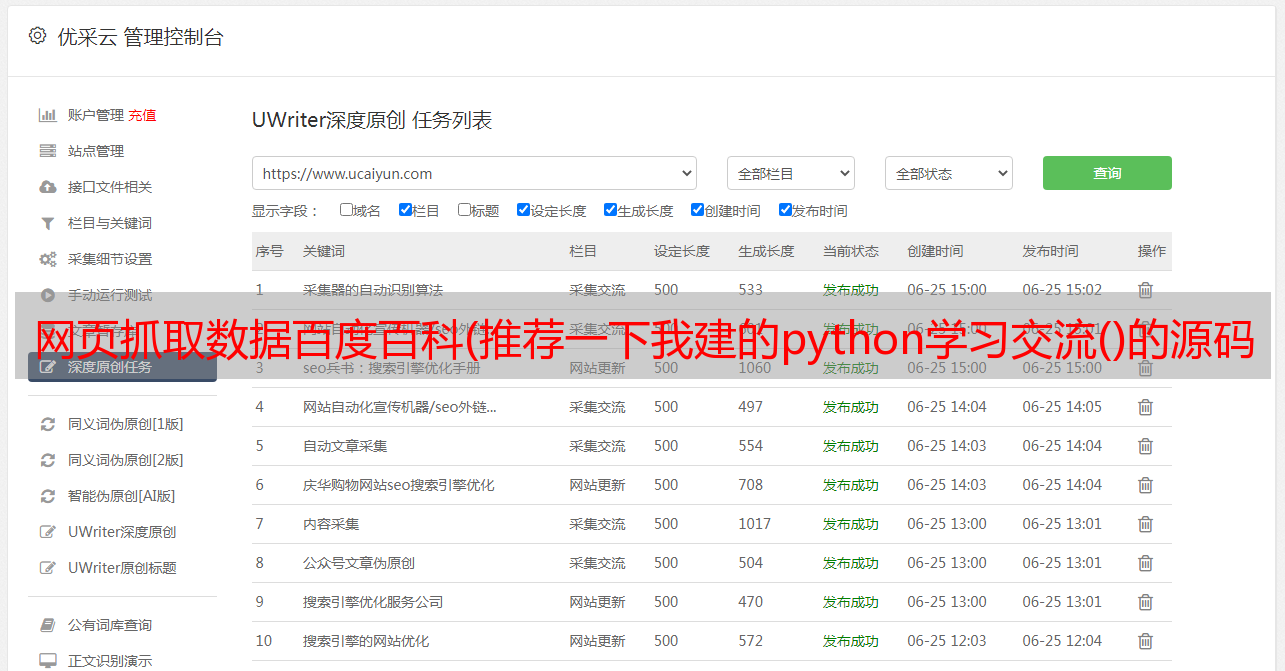This screenshot has height=671, width=1285.
Task: Click the book icon for 公有词库查询
Action: pyautogui.click(x=47, y=625)
